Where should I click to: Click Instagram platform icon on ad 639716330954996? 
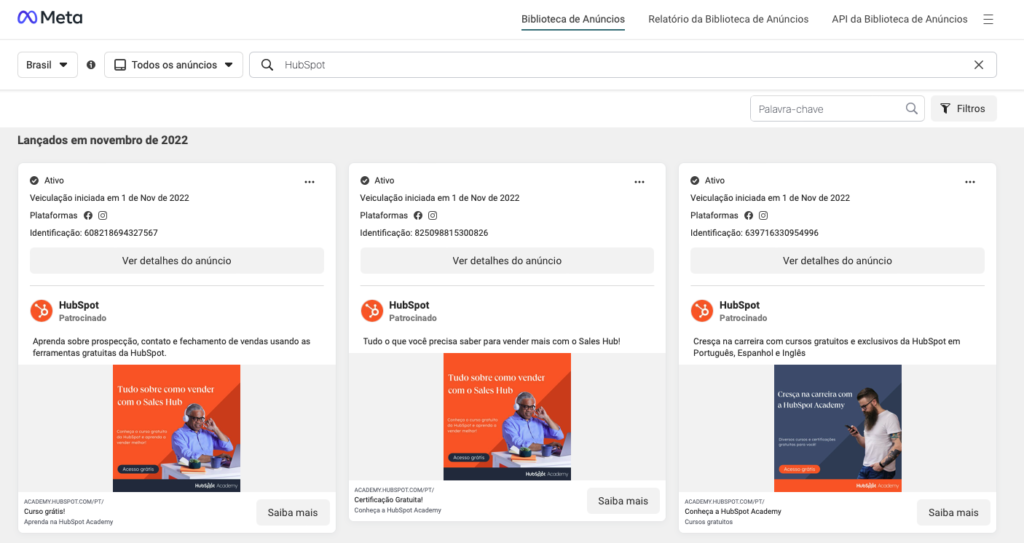[x=763, y=215]
